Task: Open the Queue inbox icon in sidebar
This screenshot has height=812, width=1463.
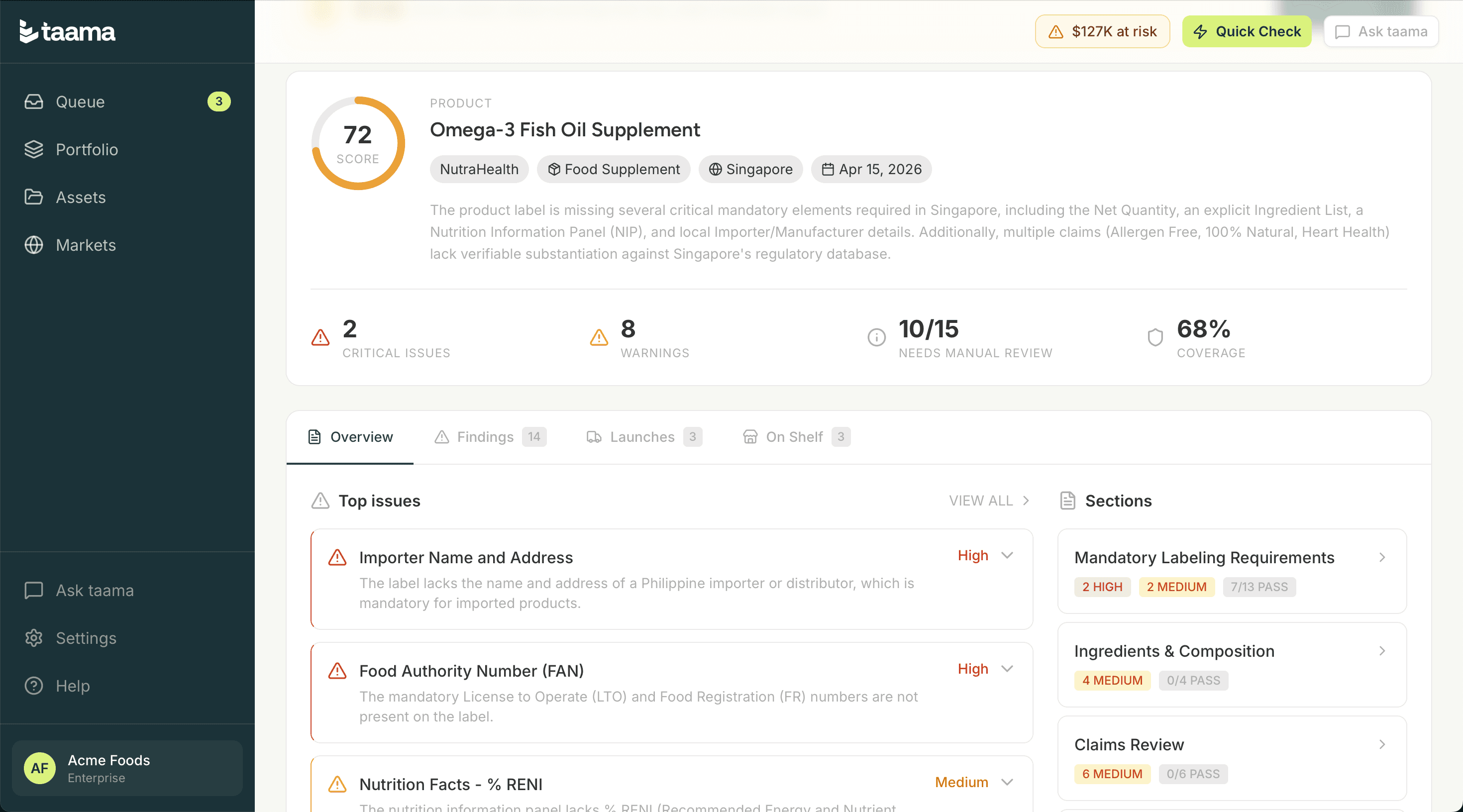Action: (33, 101)
